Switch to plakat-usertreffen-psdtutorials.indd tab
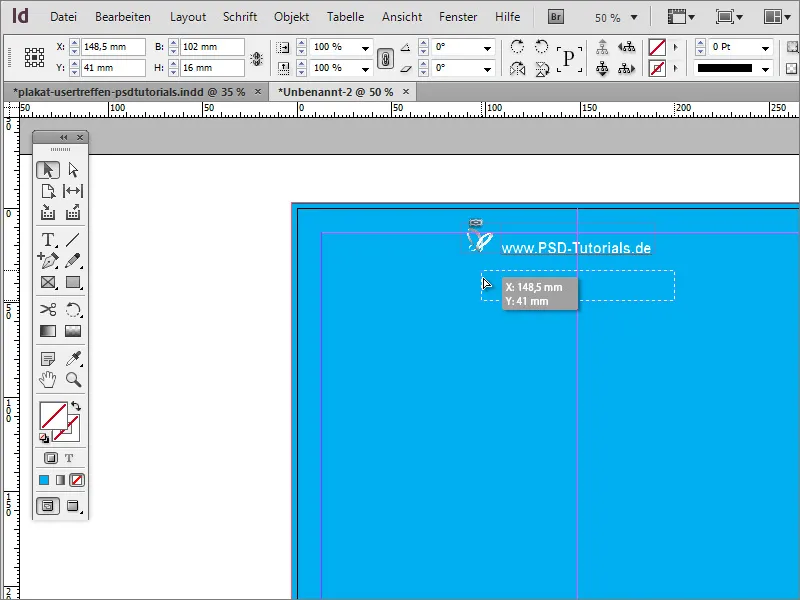Viewport: 800px width, 600px height. click(x=129, y=92)
